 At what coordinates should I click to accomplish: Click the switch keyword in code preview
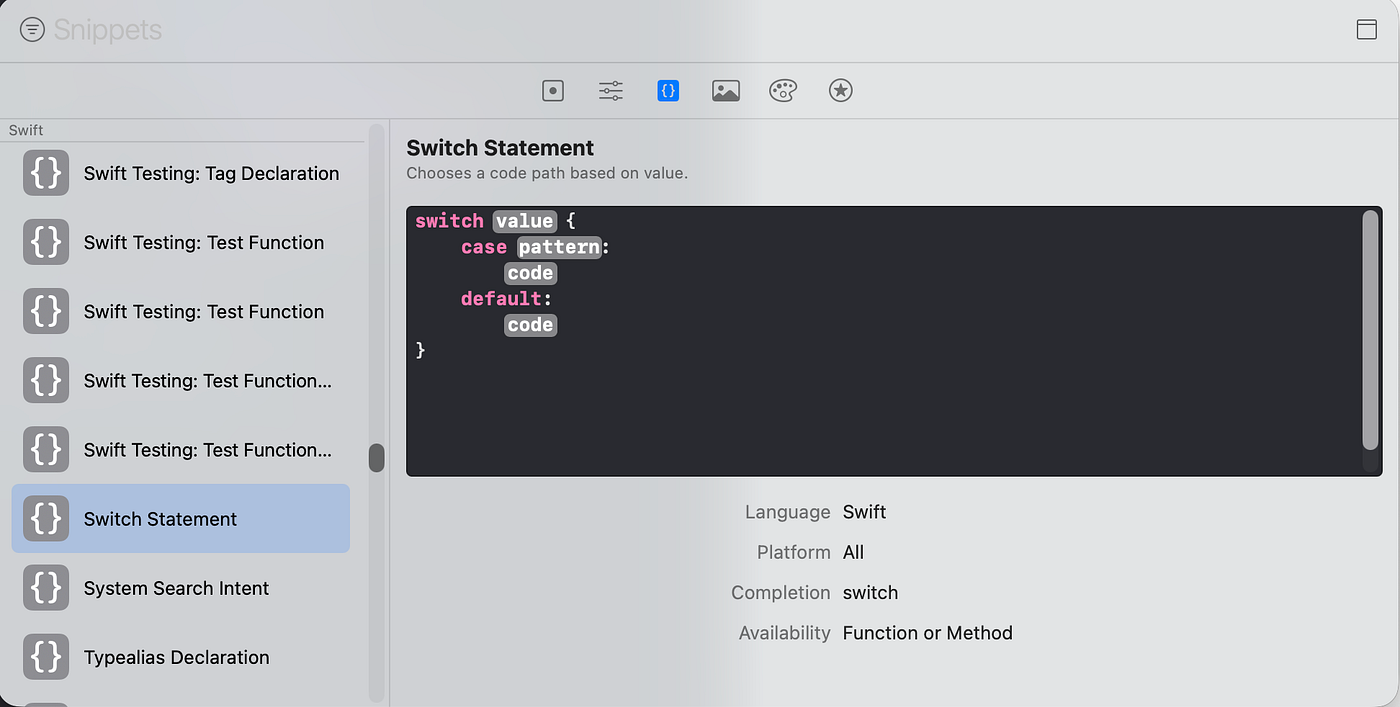[449, 221]
